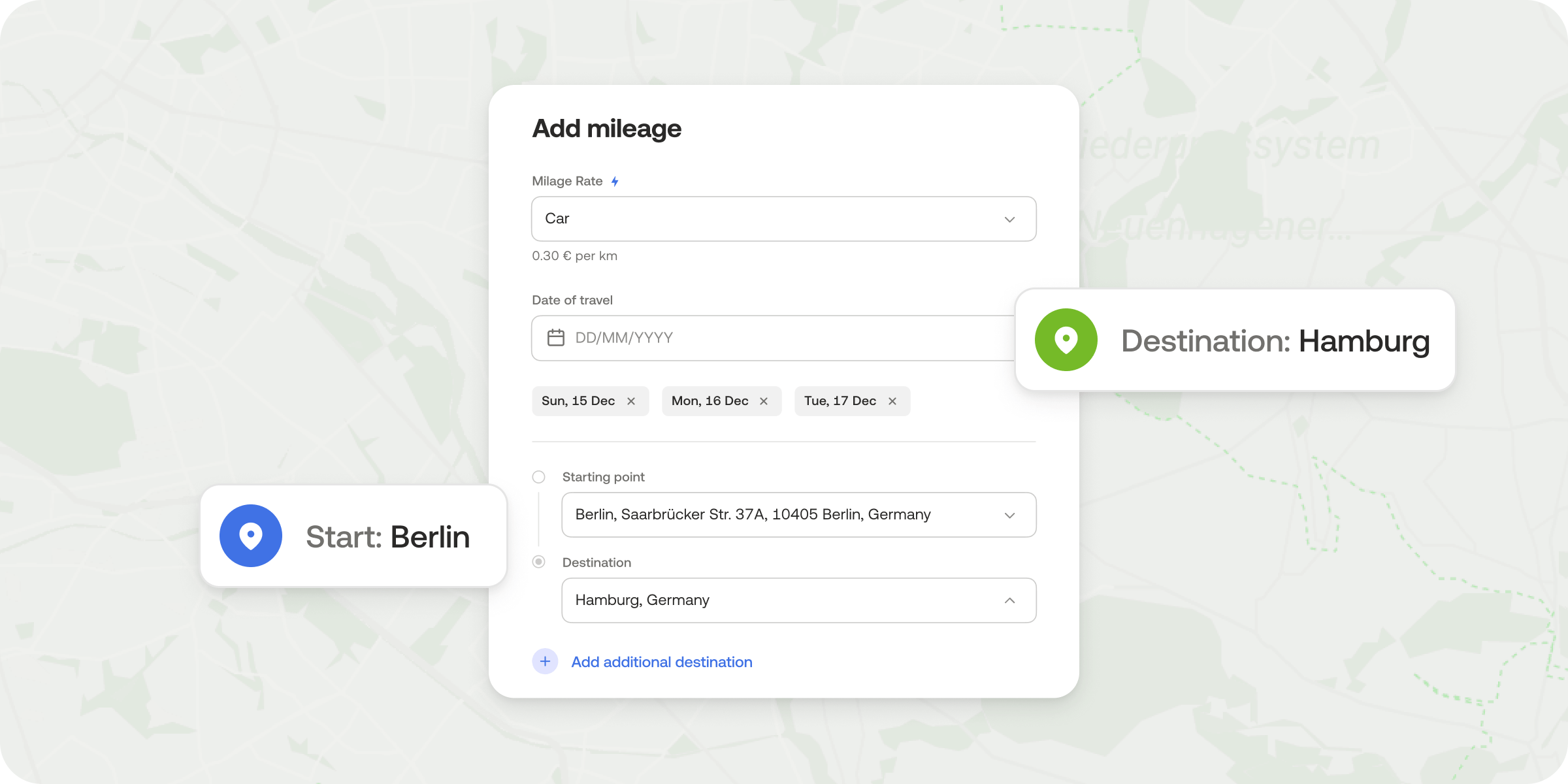Image resolution: width=1568 pixels, height=784 pixels.
Task: Click the Tue, 17 Dec date tag
Action: 840,401
